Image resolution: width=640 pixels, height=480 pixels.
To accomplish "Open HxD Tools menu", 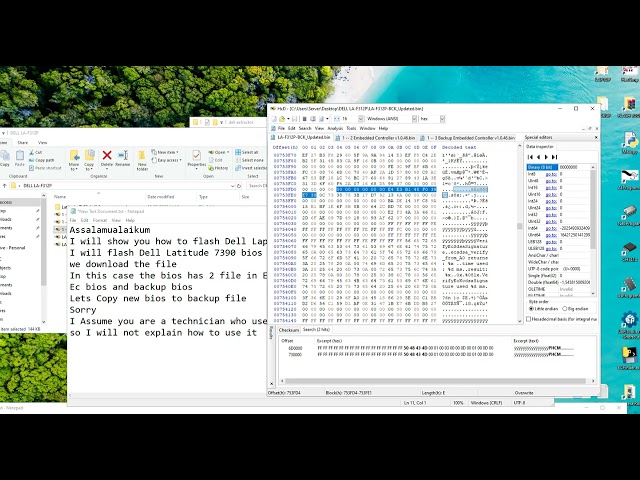I will (x=351, y=128).
